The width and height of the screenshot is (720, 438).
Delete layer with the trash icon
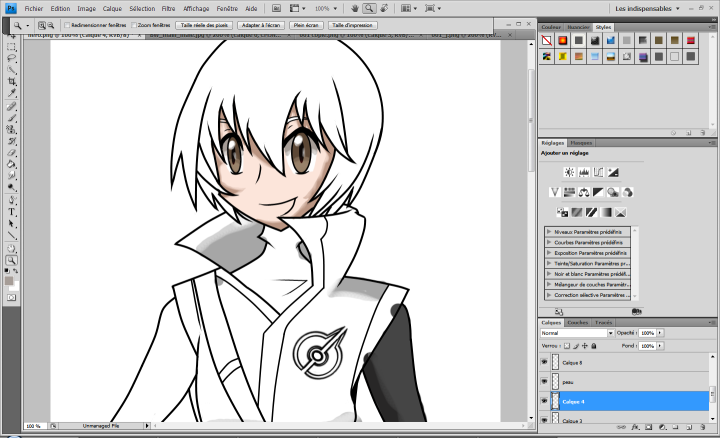(x=703, y=427)
